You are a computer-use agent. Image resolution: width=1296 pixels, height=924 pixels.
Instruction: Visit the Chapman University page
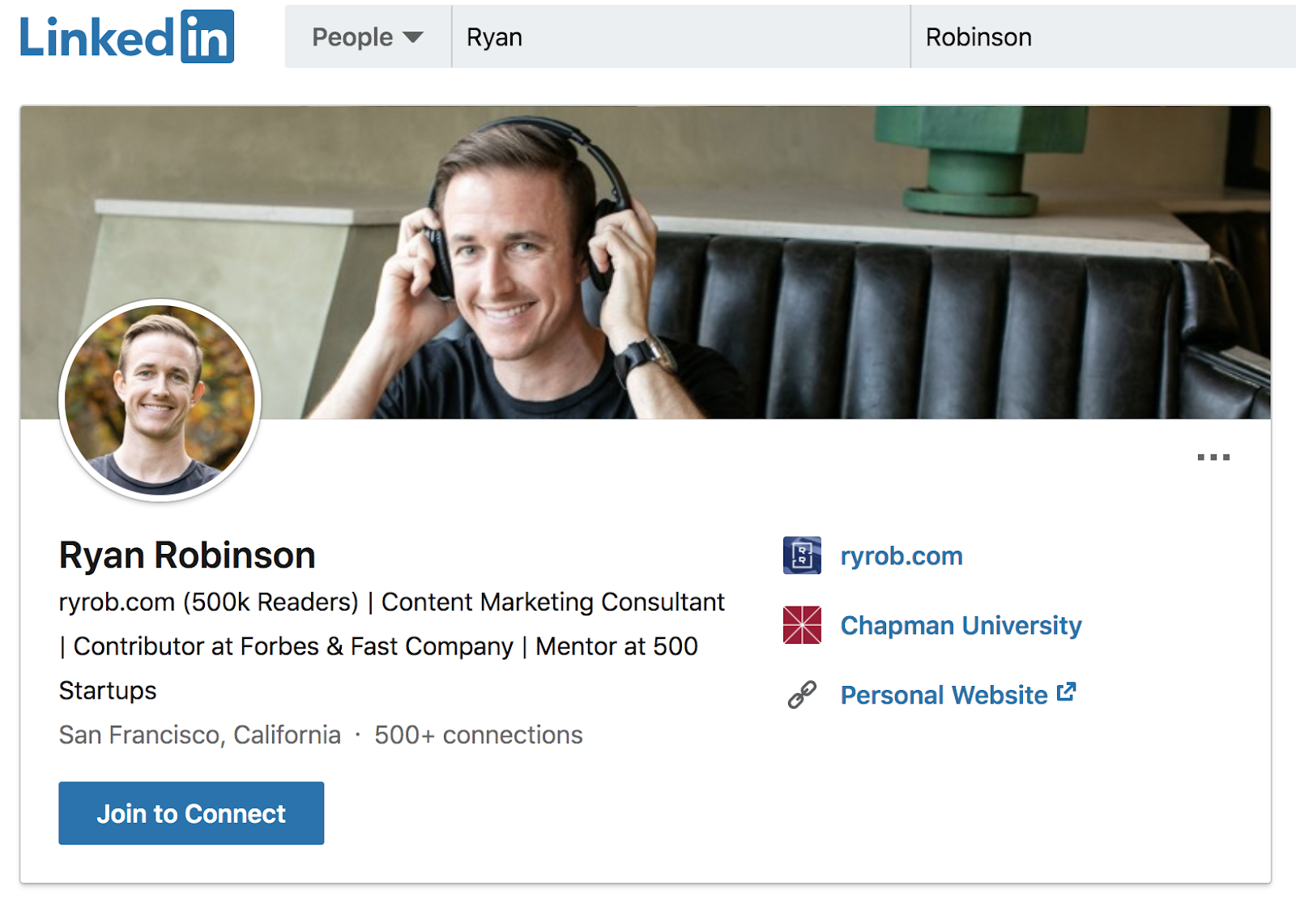[961, 624]
